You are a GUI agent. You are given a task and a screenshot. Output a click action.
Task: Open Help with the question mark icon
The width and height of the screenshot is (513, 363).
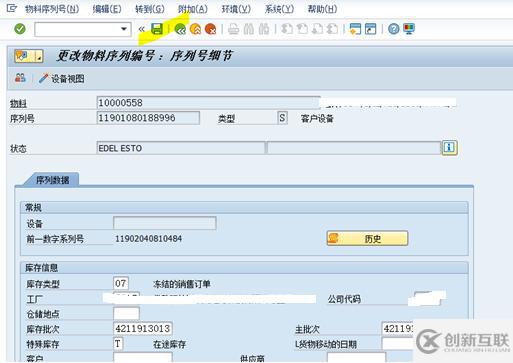click(394, 29)
